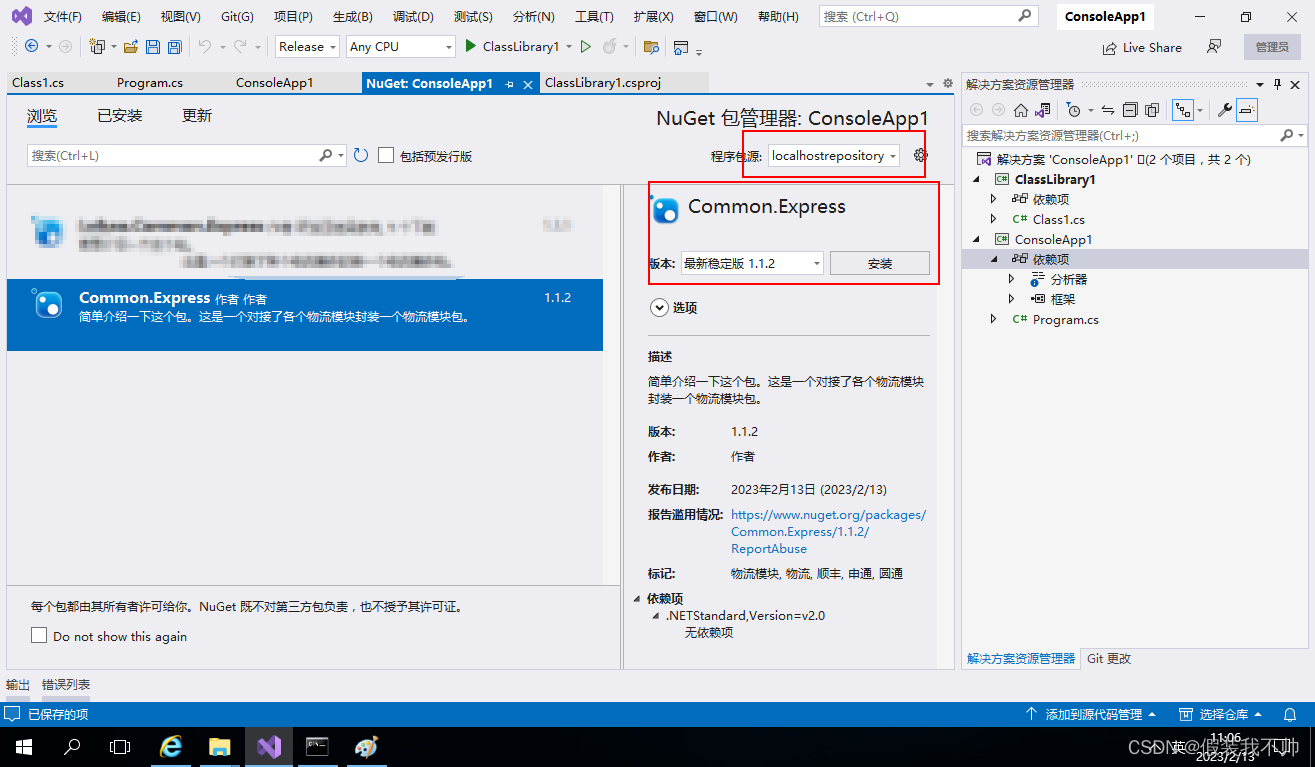The image size is (1315, 767).
Task: Click the open file folder toolbar icon
Action: 130,47
